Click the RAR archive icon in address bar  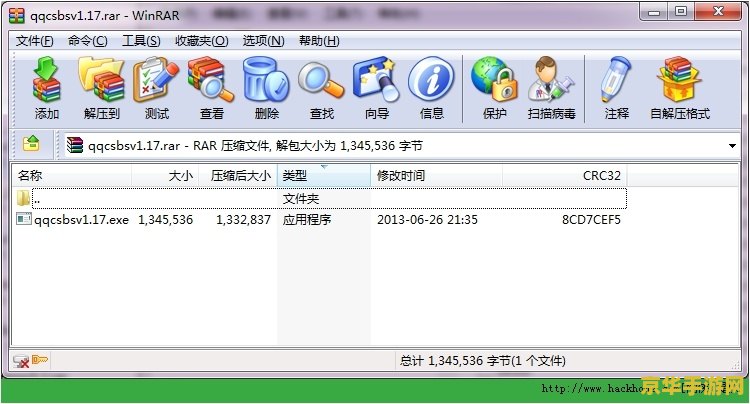point(75,145)
